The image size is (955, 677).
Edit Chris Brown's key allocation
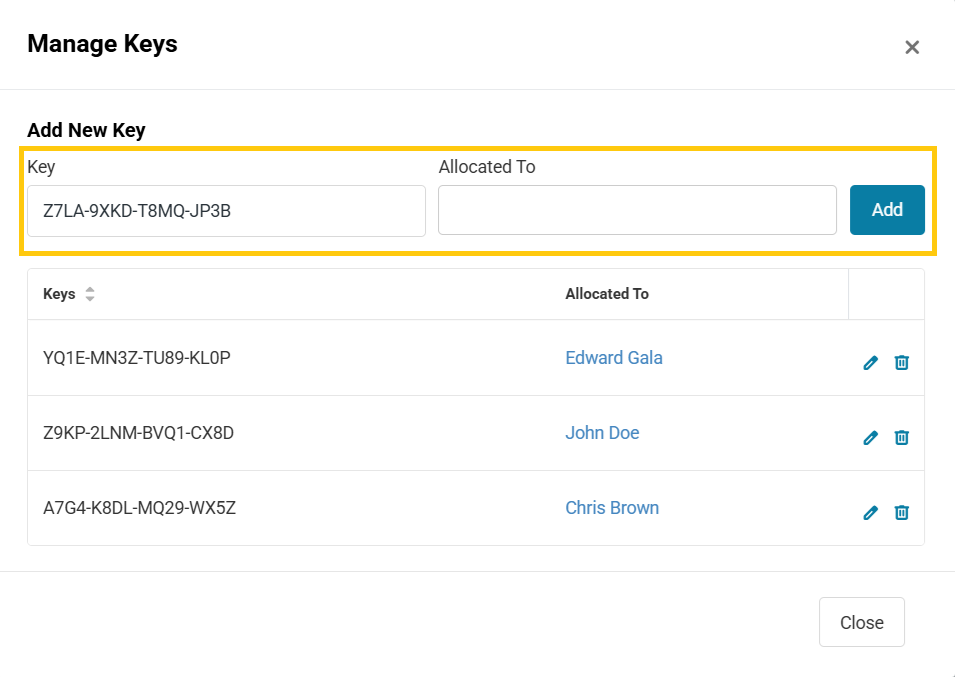click(x=870, y=512)
